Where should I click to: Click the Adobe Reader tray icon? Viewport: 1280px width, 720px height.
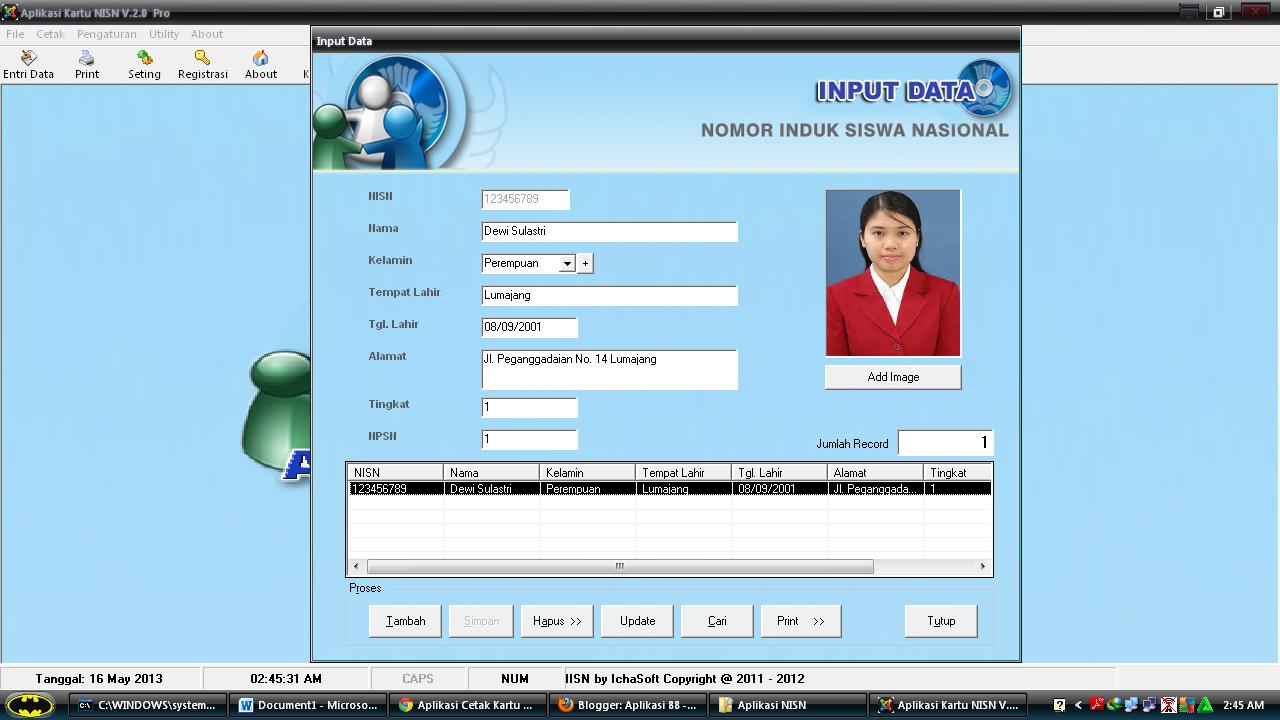click(x=1097, y=705)
